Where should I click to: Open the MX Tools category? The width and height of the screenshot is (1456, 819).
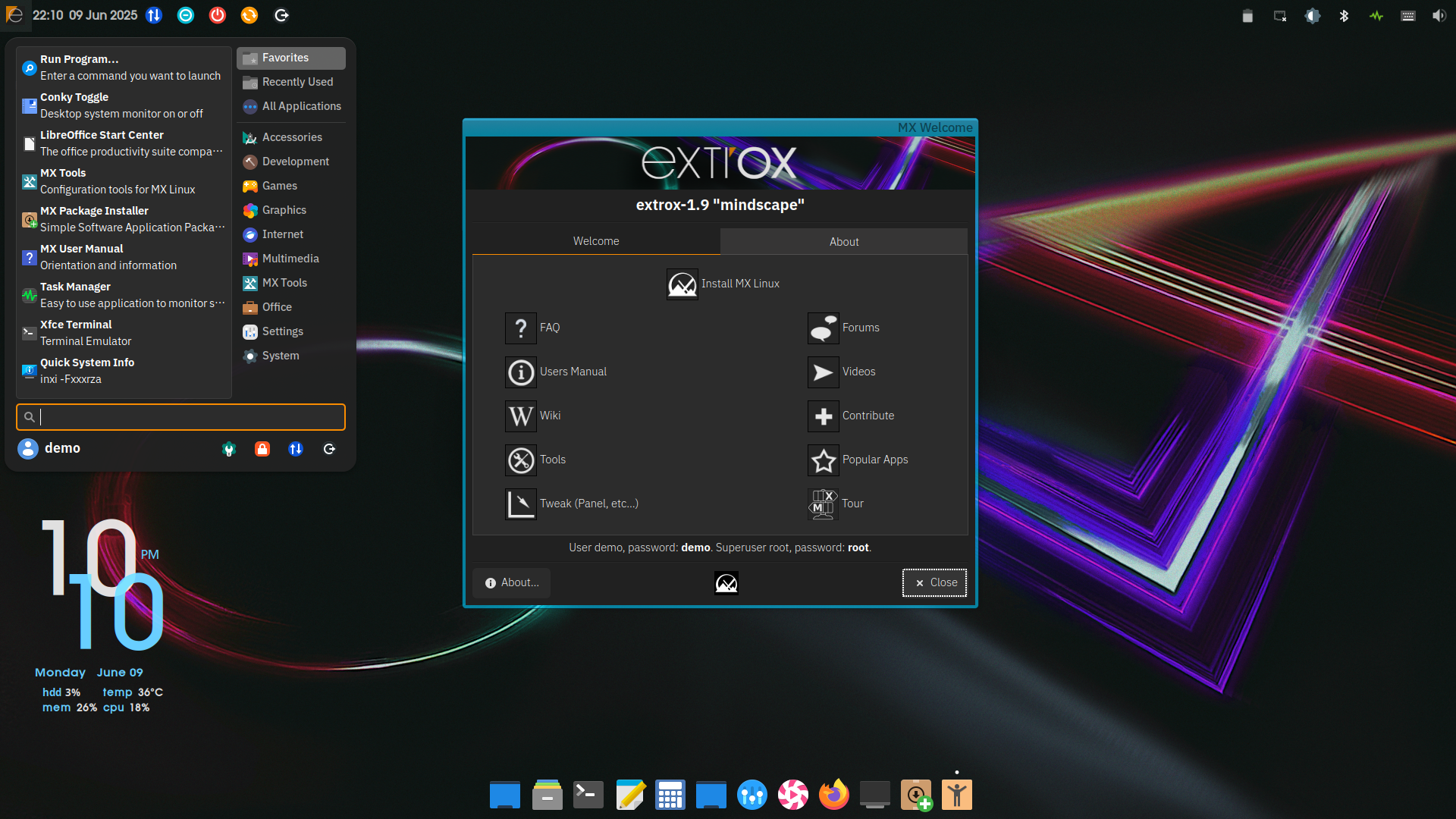tap(291, 283)
